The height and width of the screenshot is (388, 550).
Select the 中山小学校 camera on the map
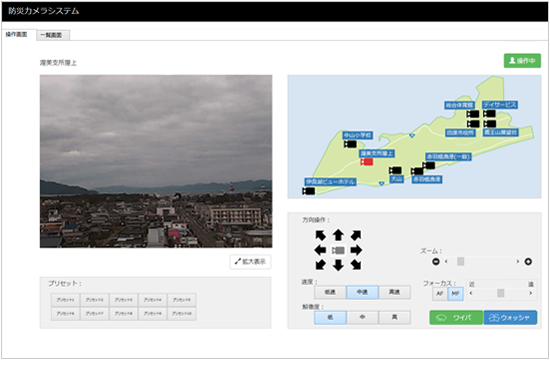(350, 144)
